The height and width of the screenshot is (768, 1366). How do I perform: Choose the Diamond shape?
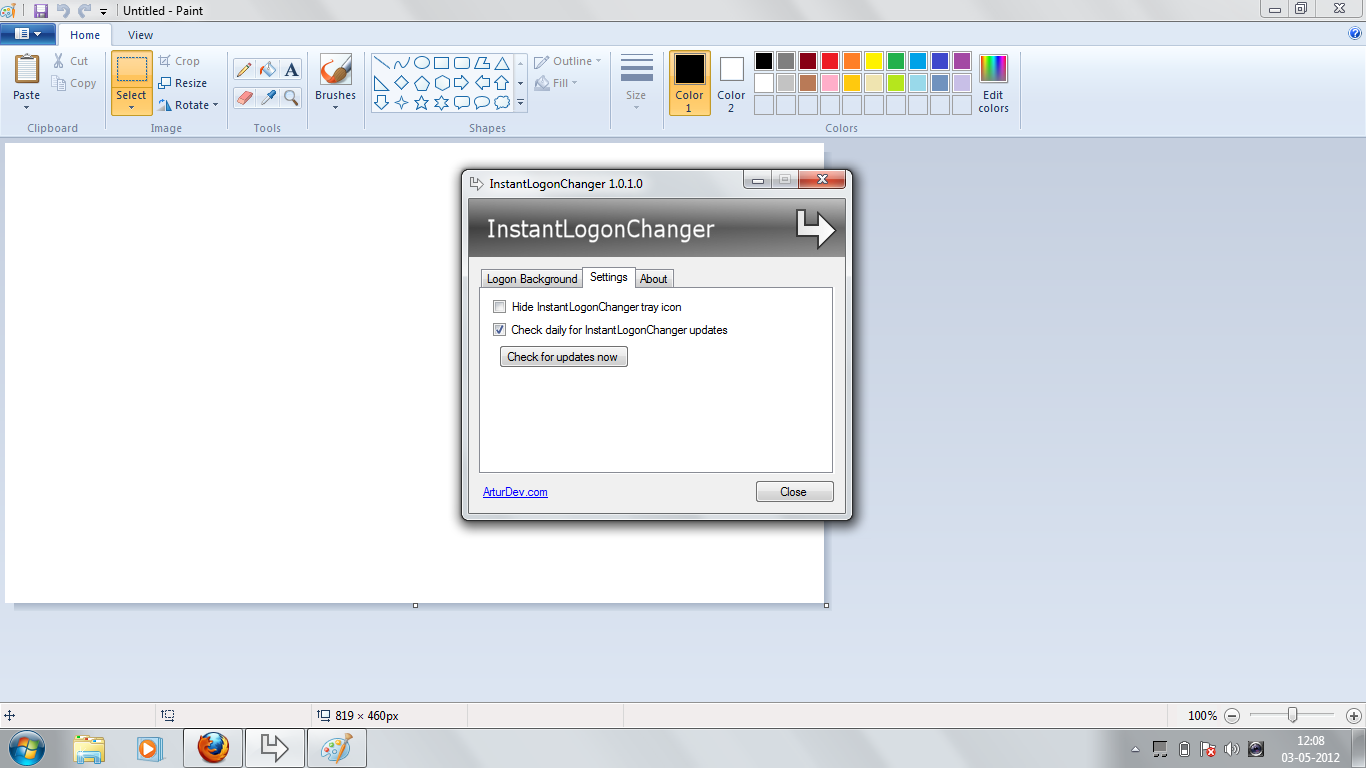[x=401, y=83]
